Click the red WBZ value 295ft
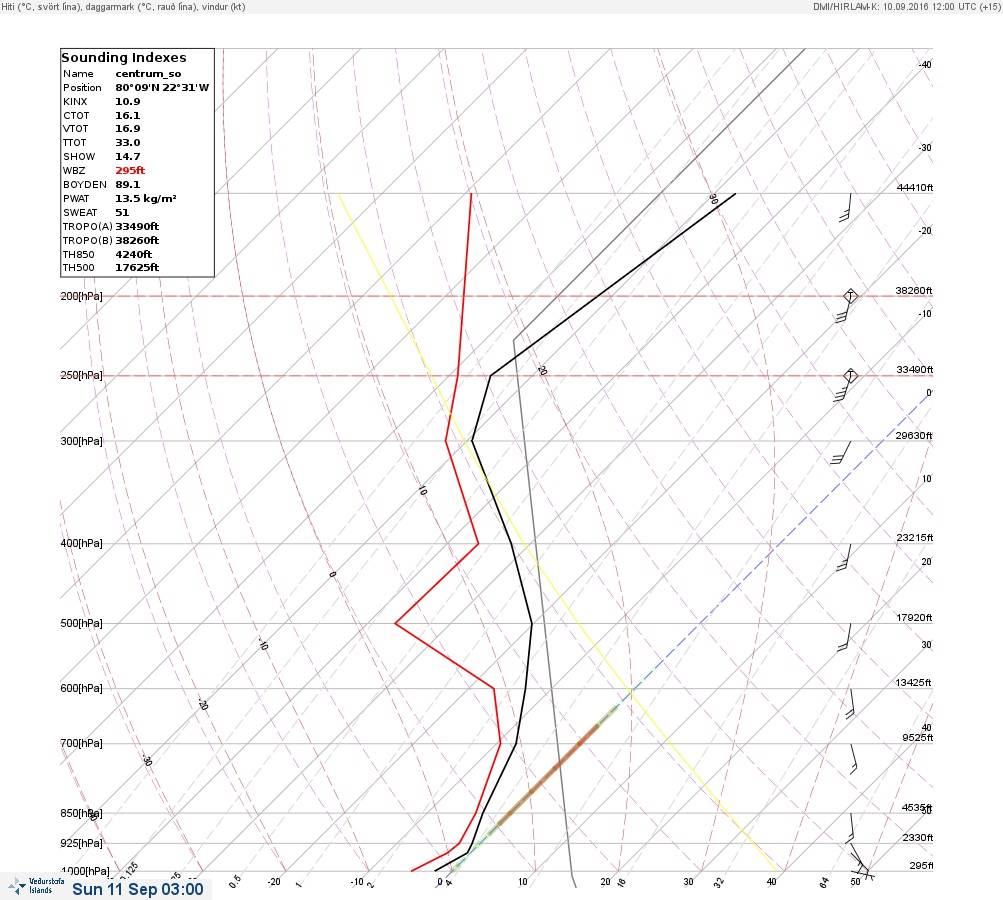Screen dimensions: 1003x900 tap(130, 170)
